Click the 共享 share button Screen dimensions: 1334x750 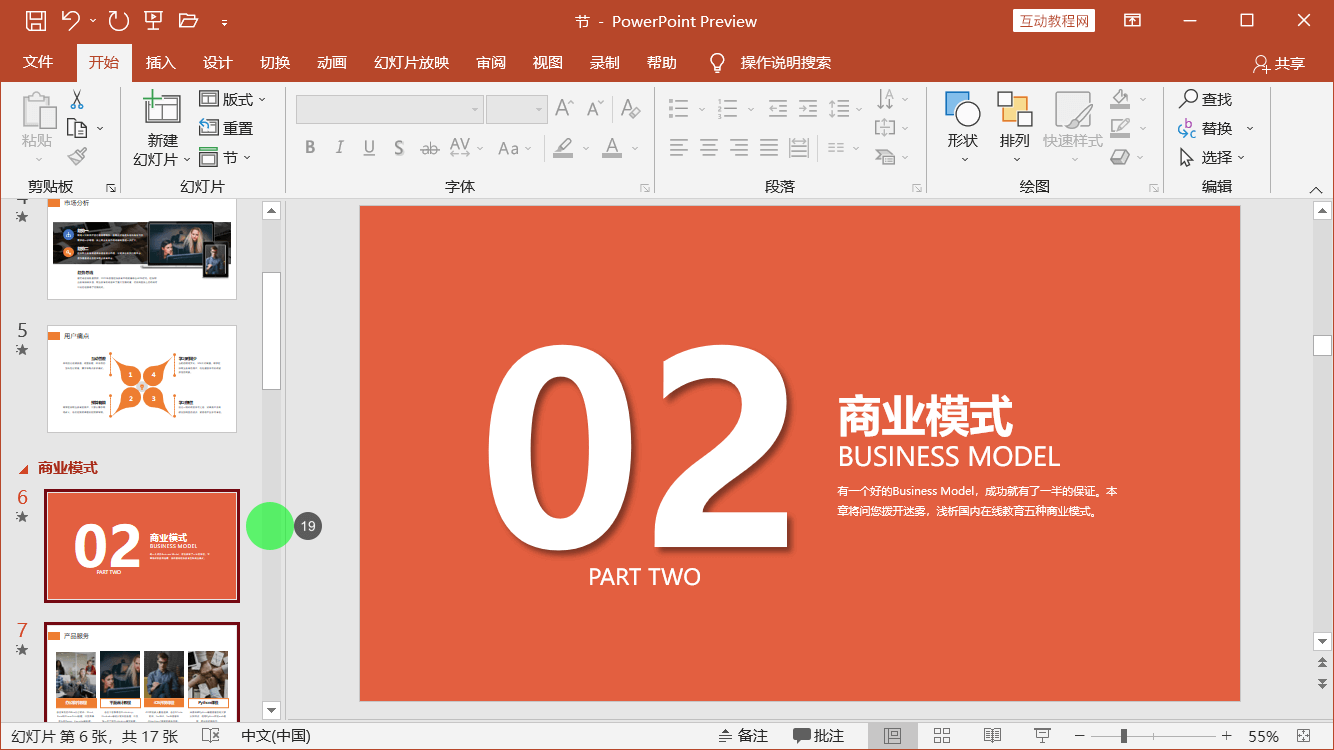(1279, 63)
